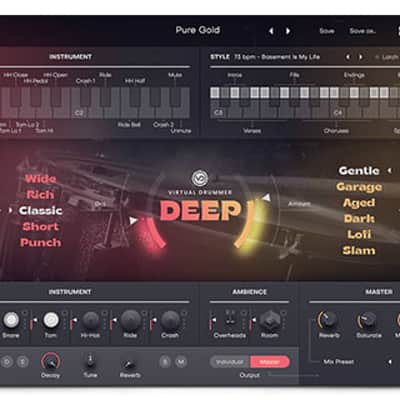Select the Crash cymbal icon
Viewport: 400px width, 400px height.
click(x=170, y=320)
